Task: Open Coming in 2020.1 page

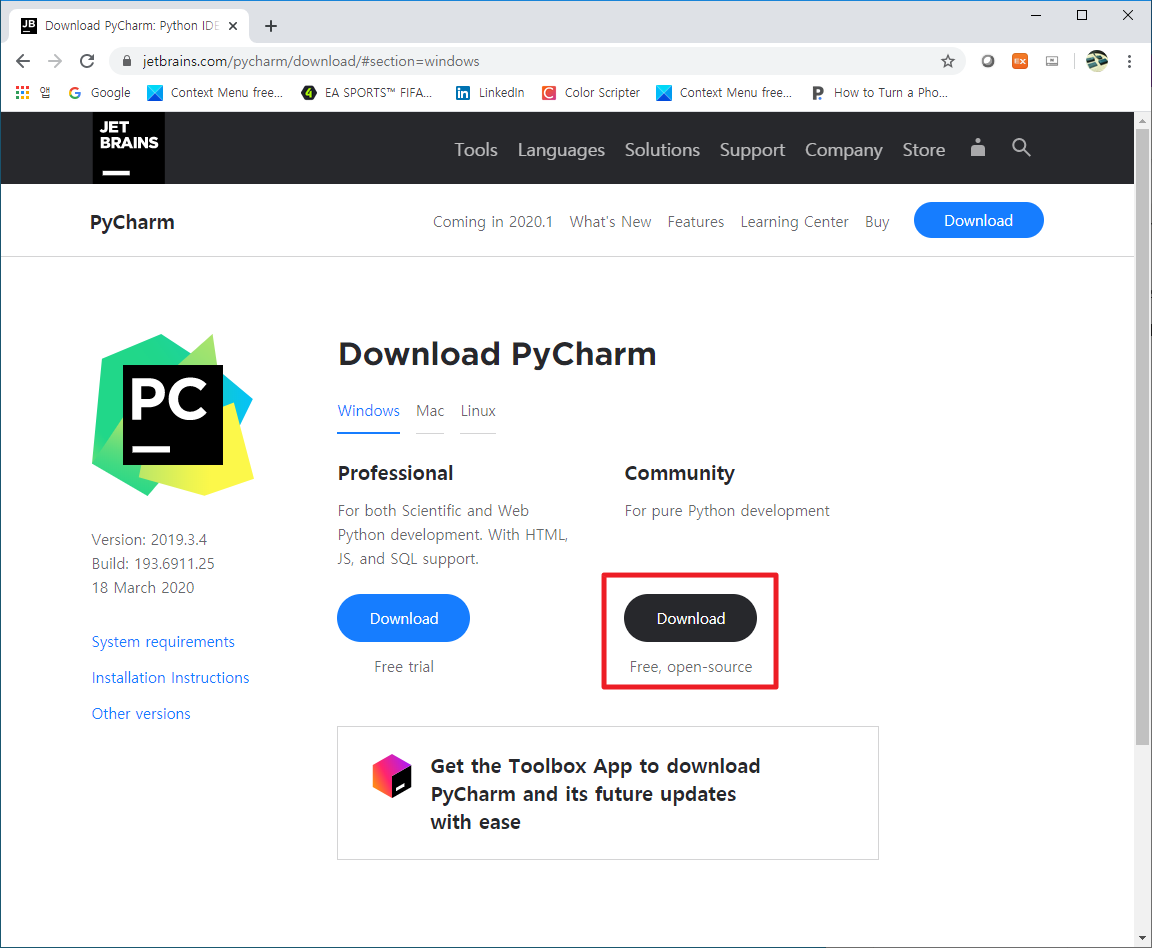Action: (492, 221)
